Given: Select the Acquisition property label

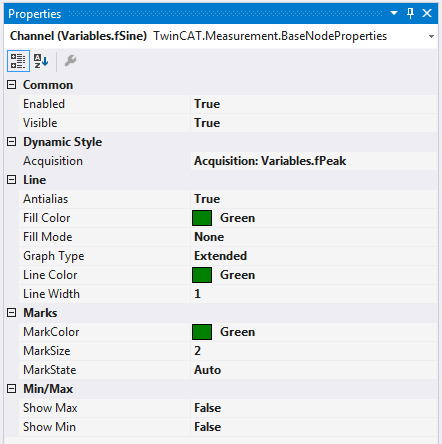Looking at the screenshot, I should coord(53,161).
